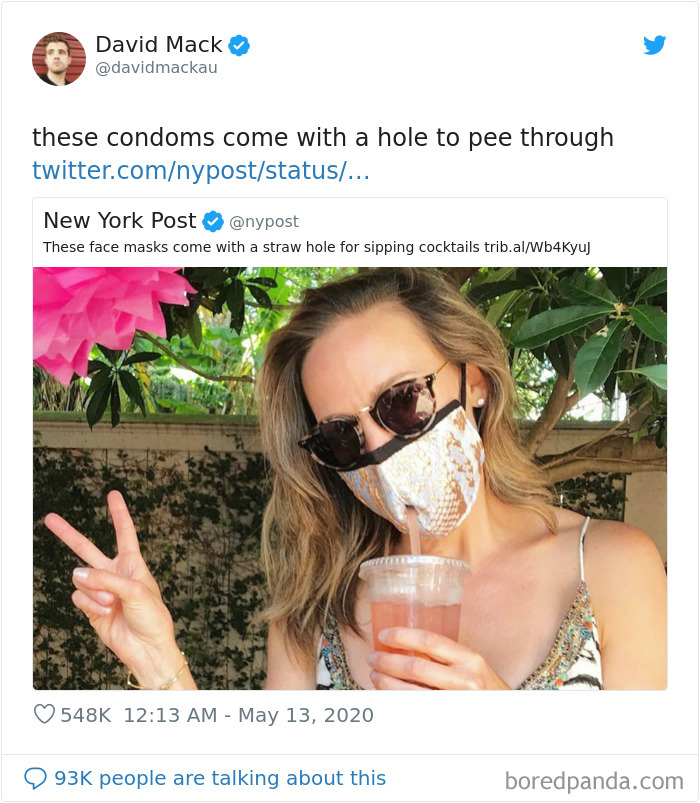Screen dimensions: 700x803
Task: Click David Mack's verified badge
Action: point(237,44)
